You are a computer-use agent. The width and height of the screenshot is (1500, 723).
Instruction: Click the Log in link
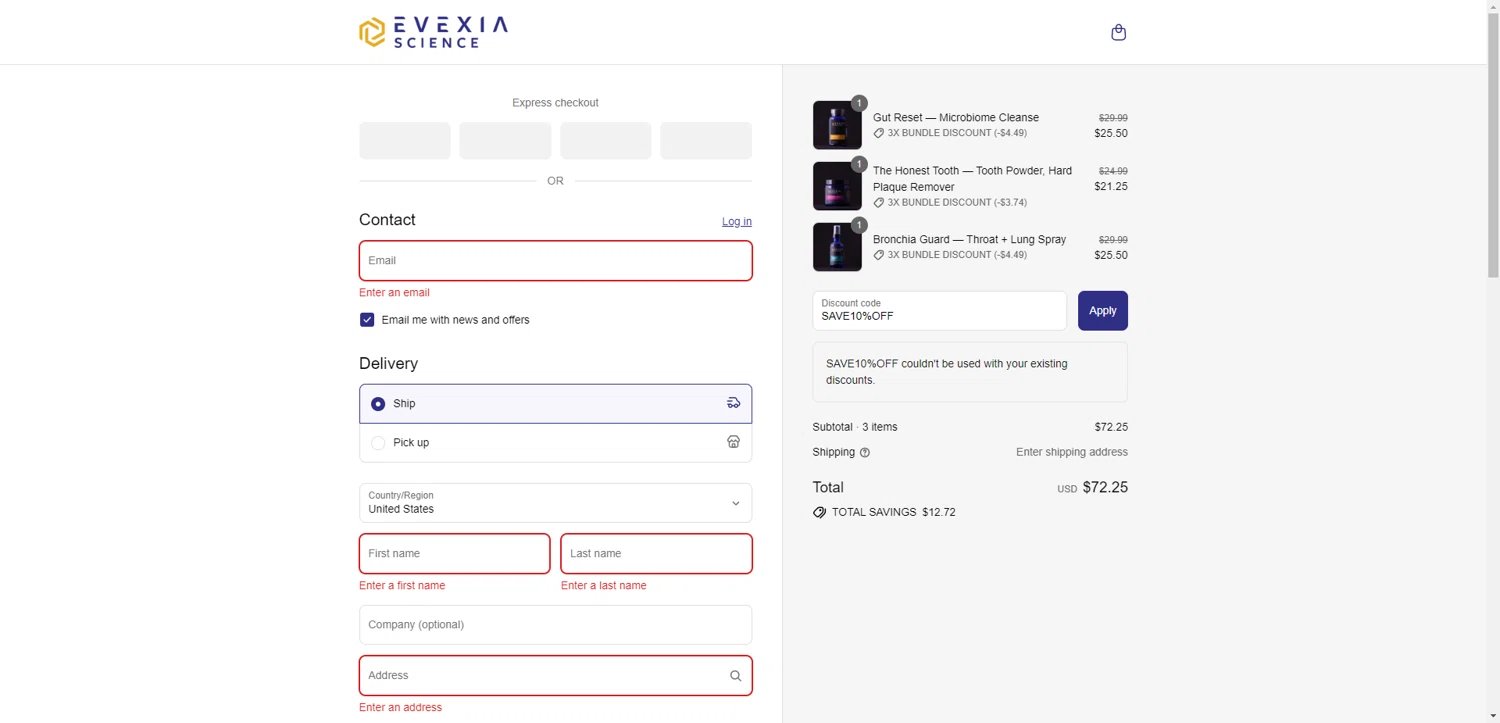coord(737,221)
